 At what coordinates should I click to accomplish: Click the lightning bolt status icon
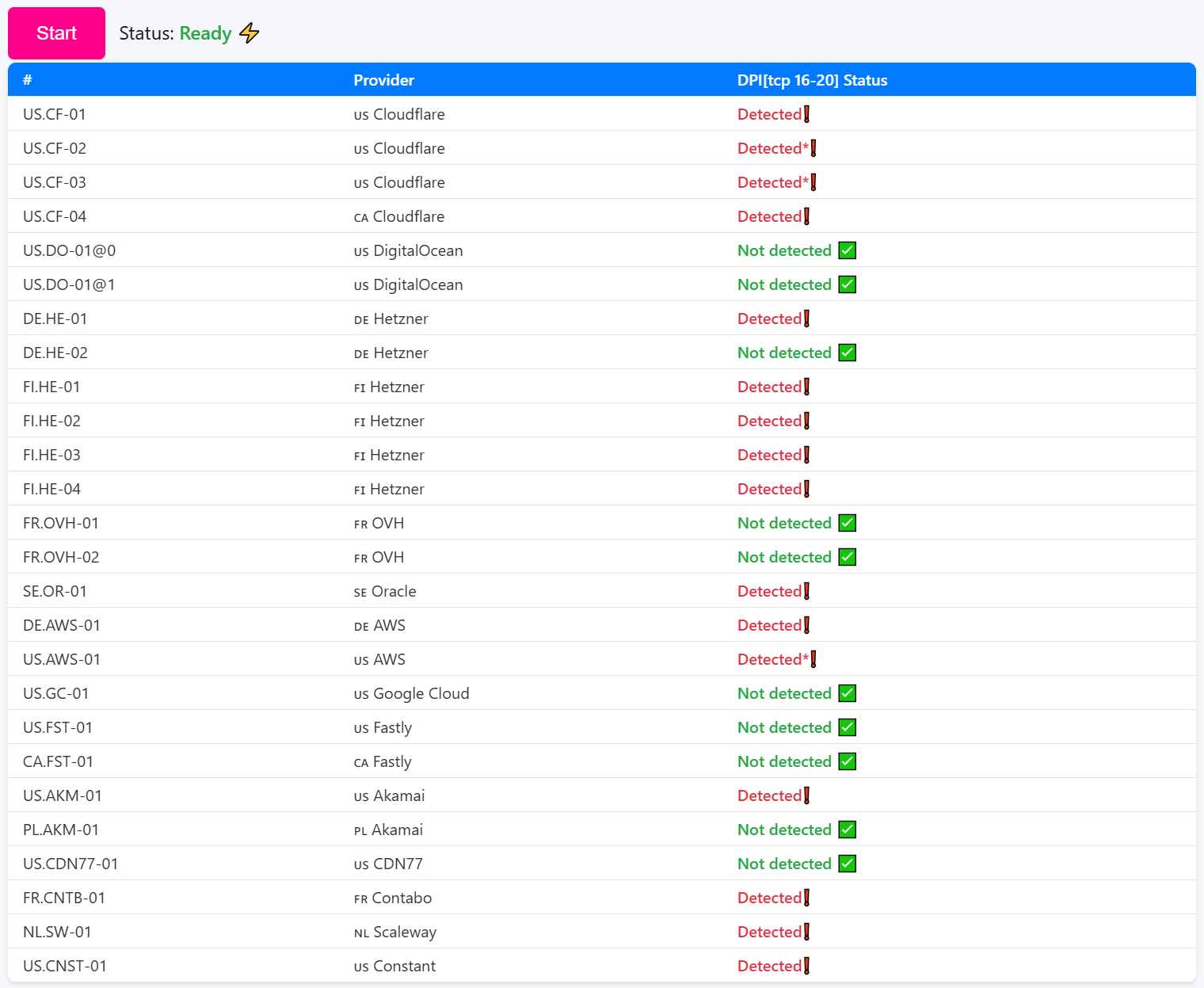tap(250, 33)
